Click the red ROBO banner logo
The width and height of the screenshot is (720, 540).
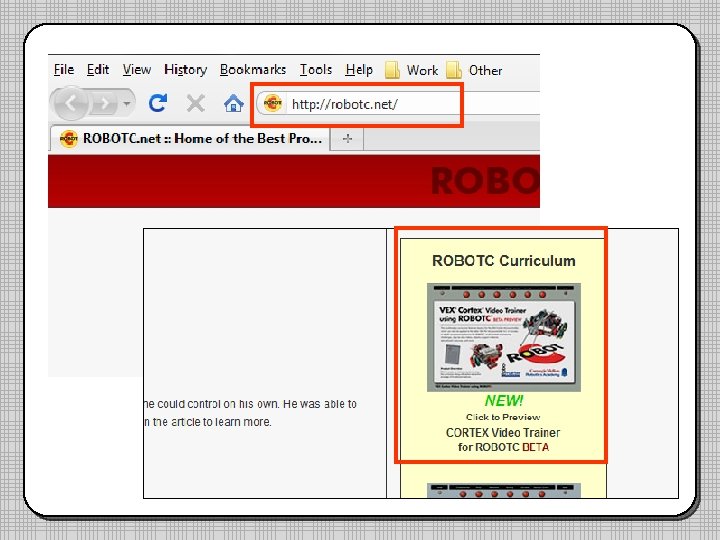[x=485, y=181]
